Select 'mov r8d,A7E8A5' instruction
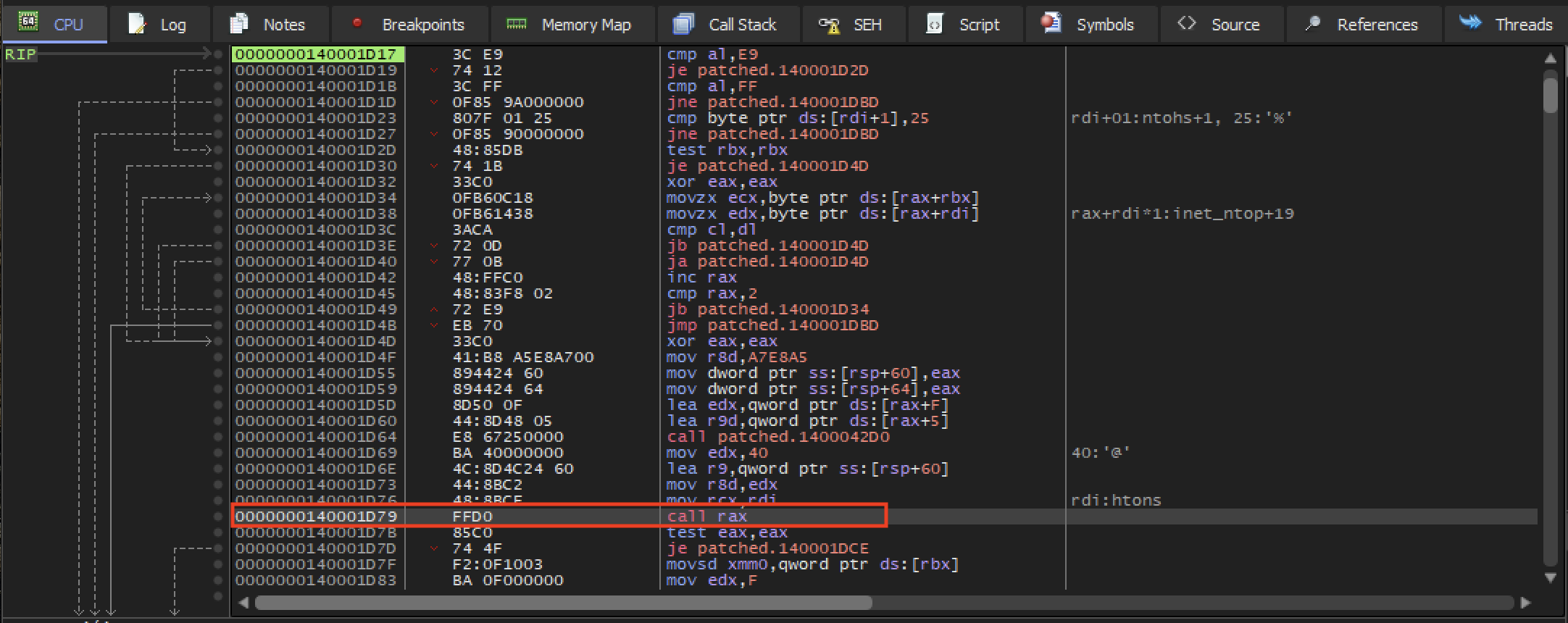The image size is (1568, 623). (737, 357)
